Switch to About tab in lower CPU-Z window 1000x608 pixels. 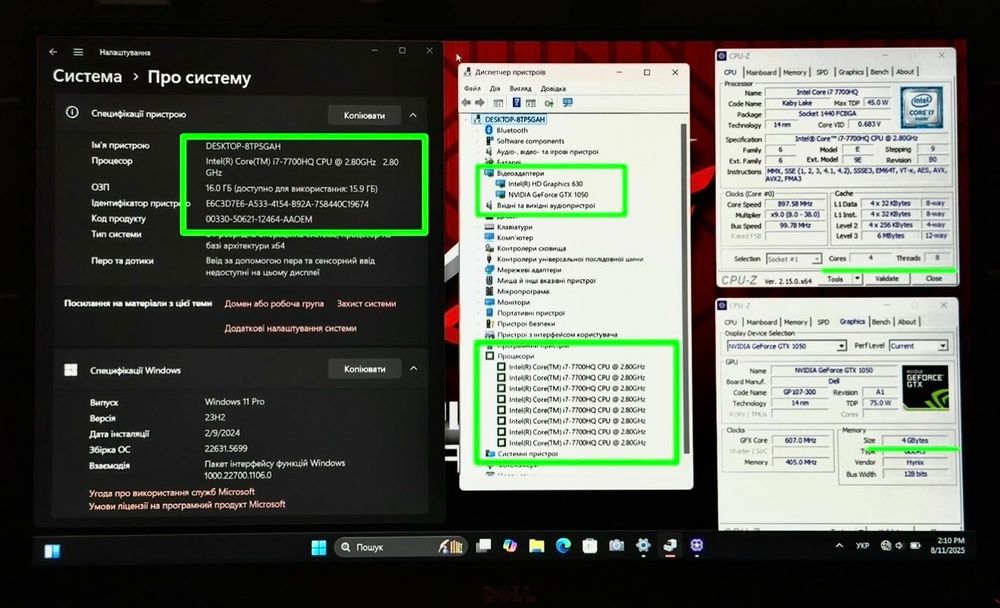pyautogui.click(x=907, y=322)
